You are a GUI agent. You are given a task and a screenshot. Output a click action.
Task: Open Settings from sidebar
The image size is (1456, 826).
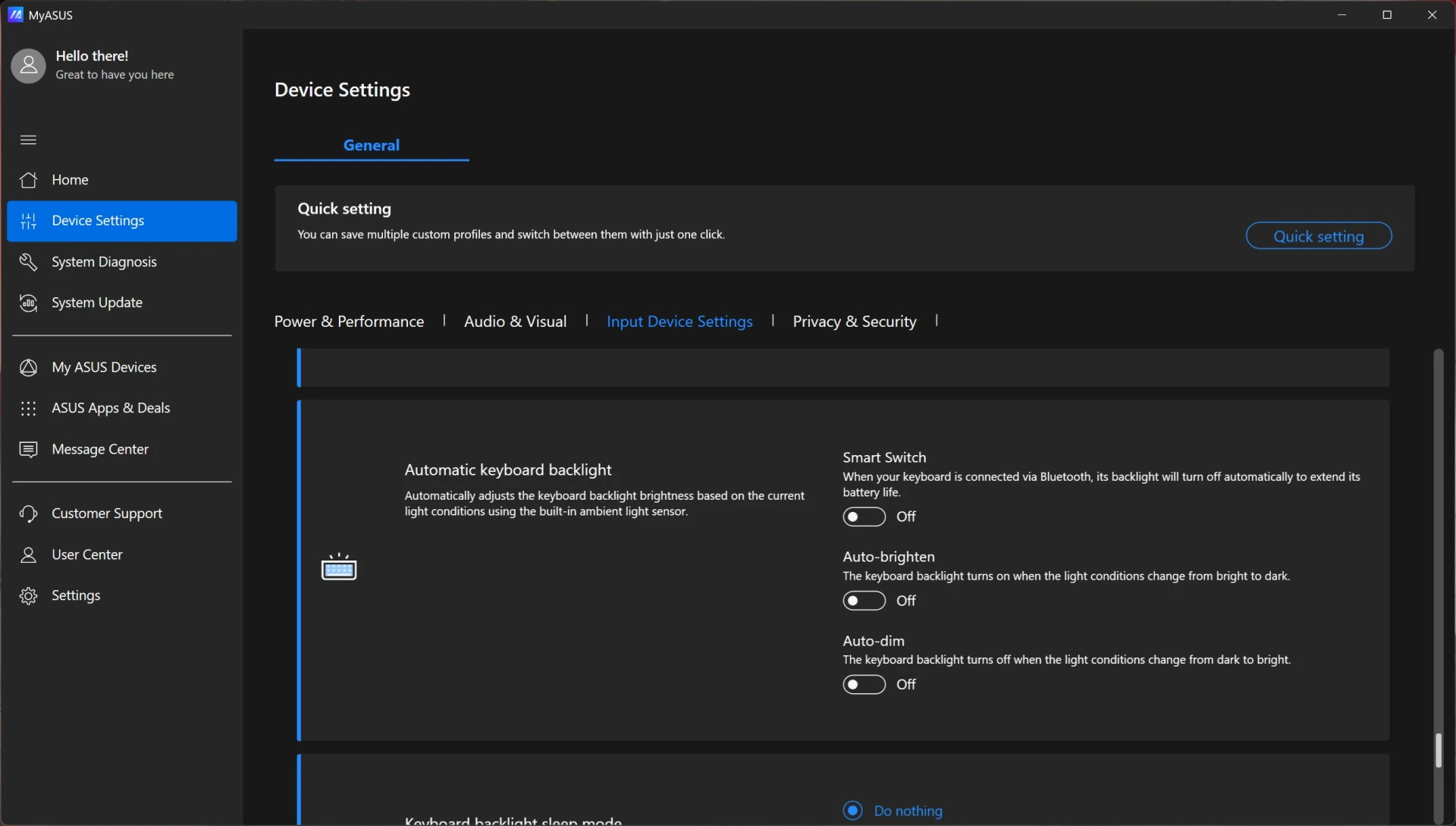(121, 595)
